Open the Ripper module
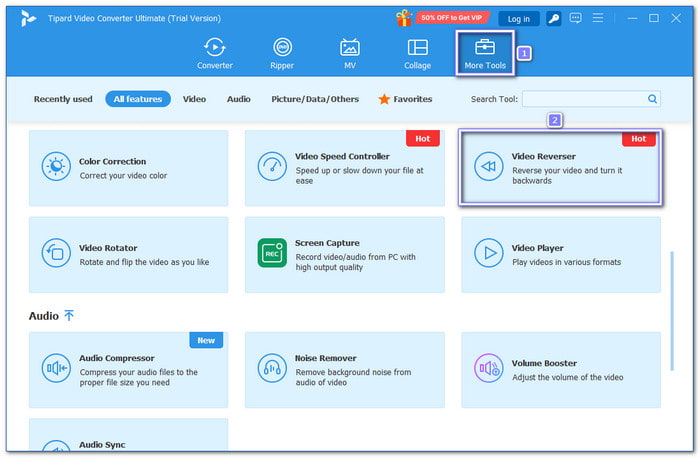Screen dimensions: 700x458 click(282, 54)
